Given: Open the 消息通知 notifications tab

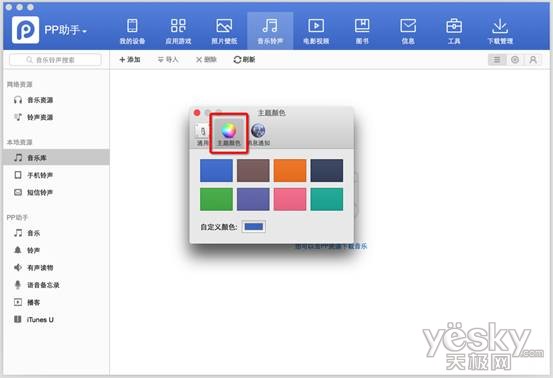Looking at the screenshot, I should coord(259,135).
